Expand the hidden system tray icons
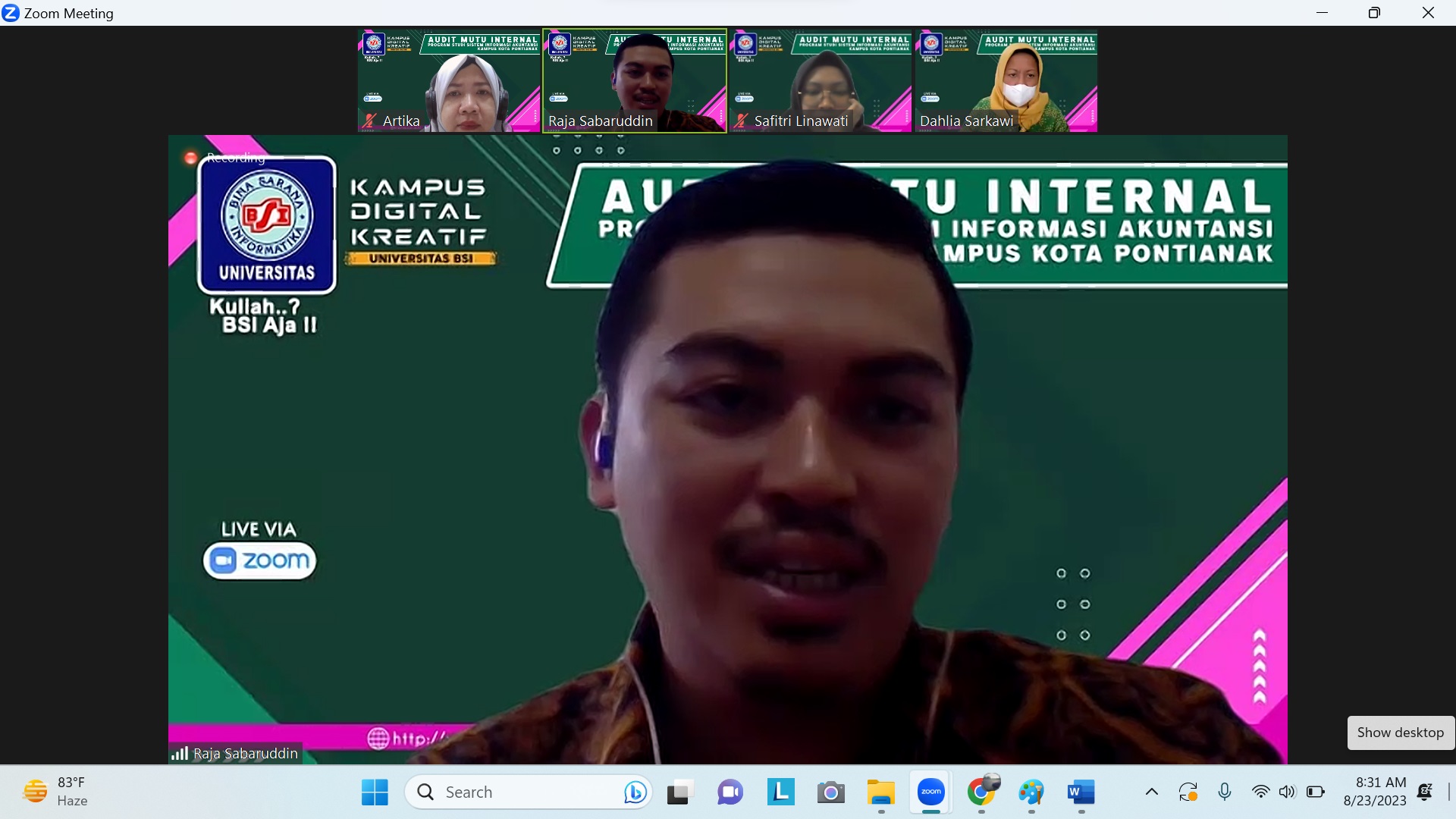 coord(1151,792)
